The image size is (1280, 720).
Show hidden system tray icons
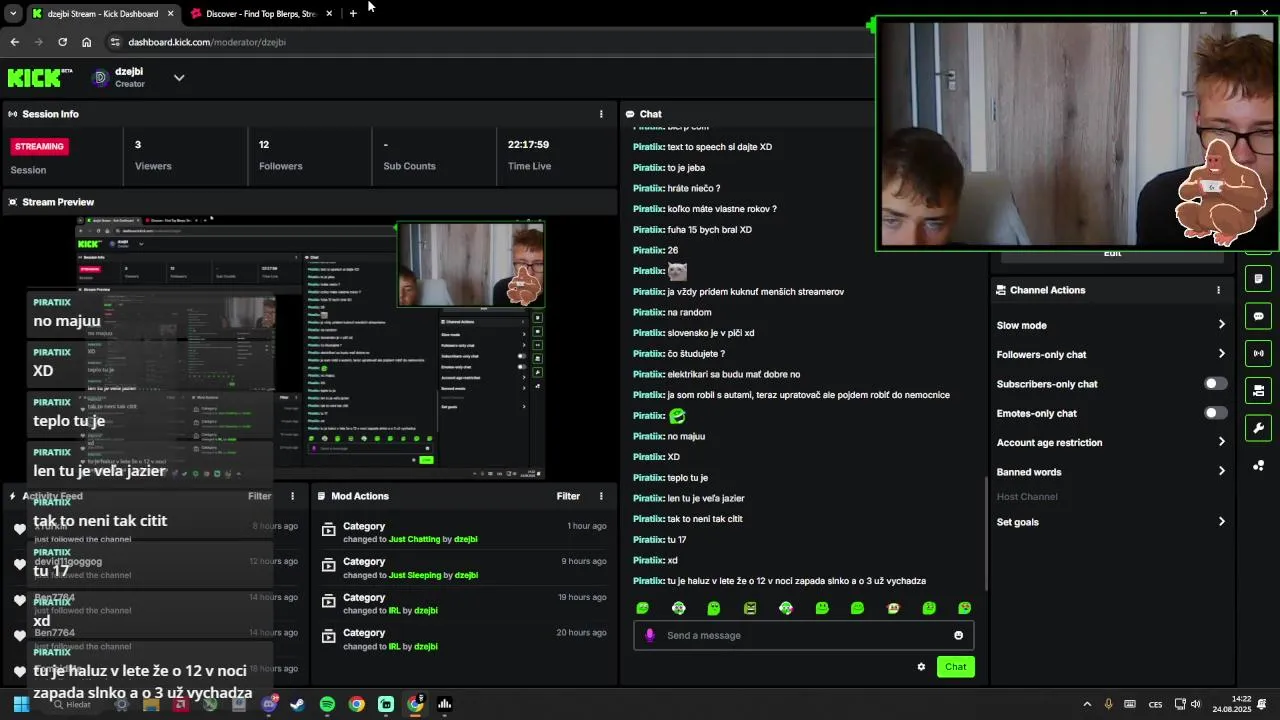1087,704
